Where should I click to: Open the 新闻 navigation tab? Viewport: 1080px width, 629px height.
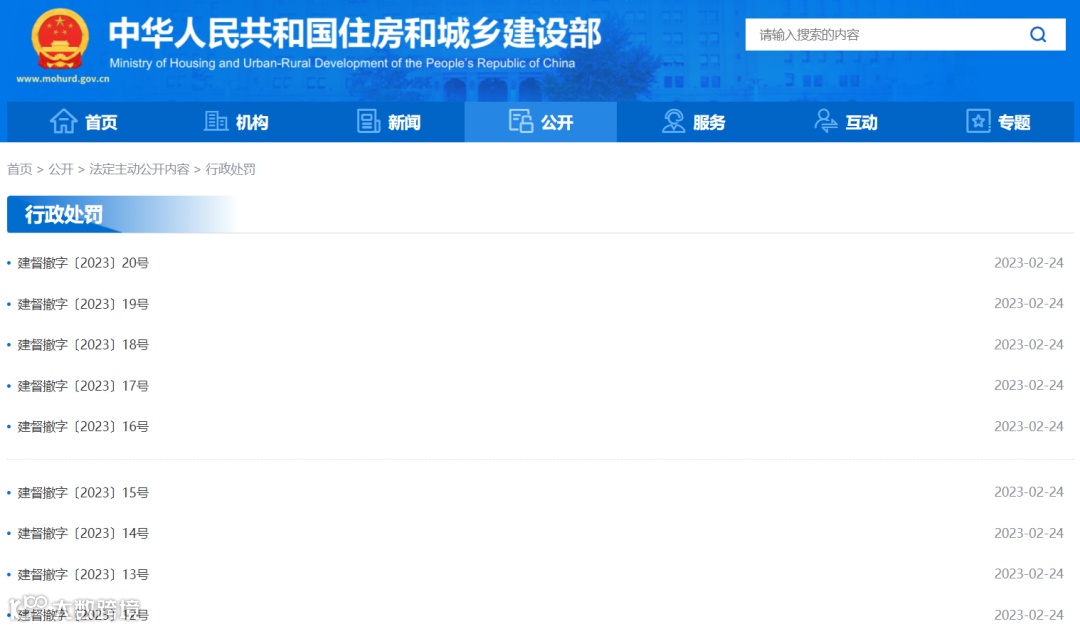pos(388,122)
